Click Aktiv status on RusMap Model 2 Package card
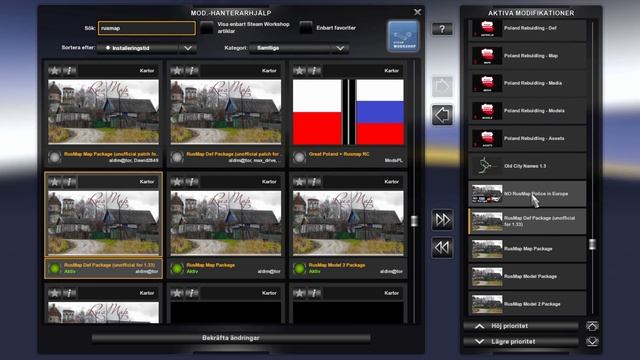 tap(315, 271)
